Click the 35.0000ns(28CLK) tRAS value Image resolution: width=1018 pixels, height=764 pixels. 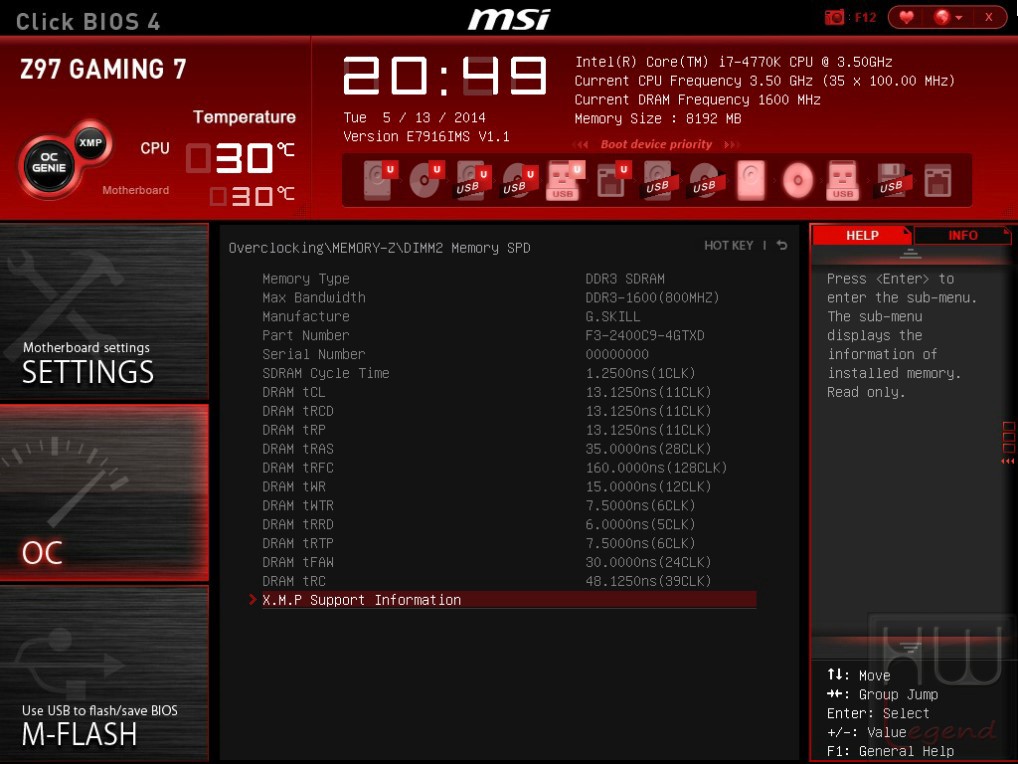click(649, 449)
